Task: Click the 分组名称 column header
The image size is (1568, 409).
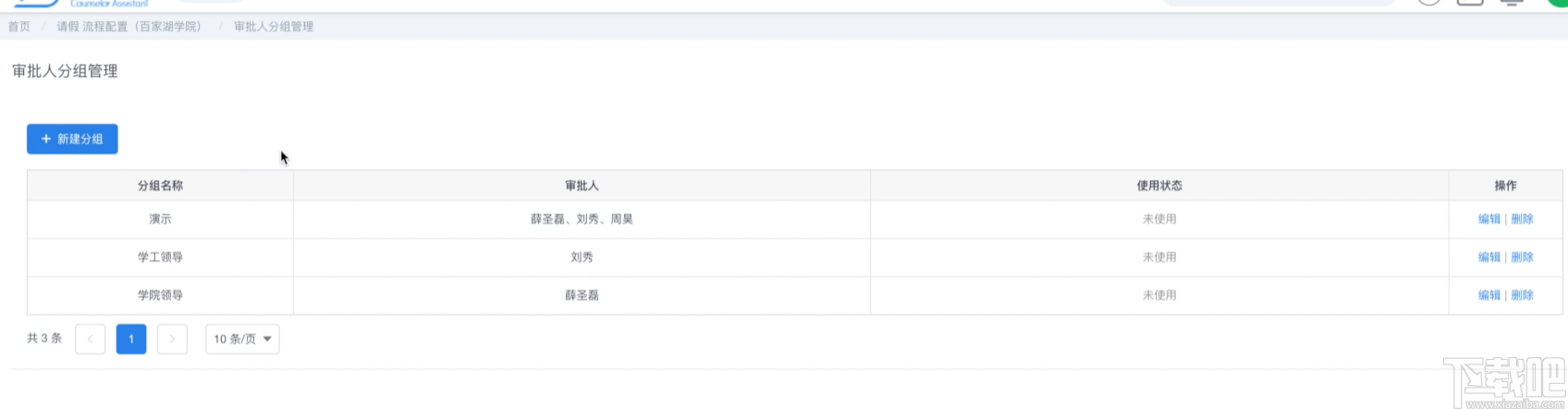Action: (x=160, y=186)
